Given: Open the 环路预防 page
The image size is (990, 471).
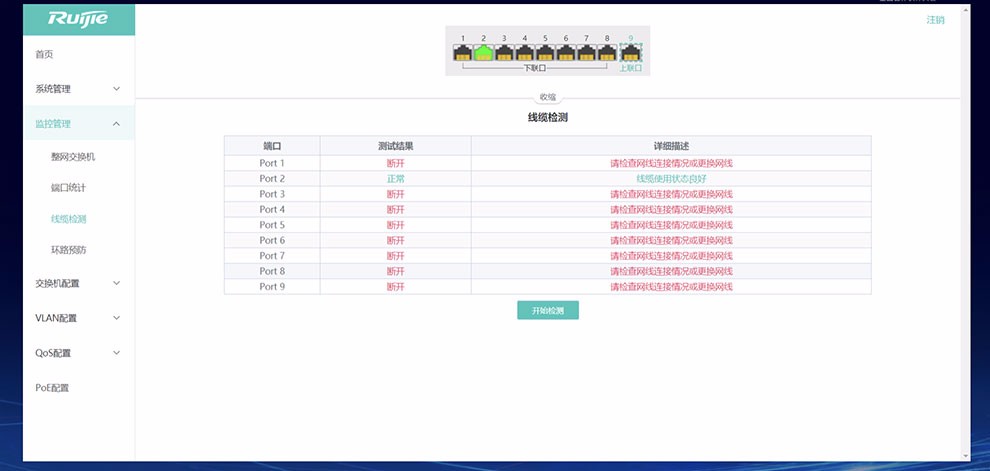Looking at the screenshot, I should pos(68,249).
